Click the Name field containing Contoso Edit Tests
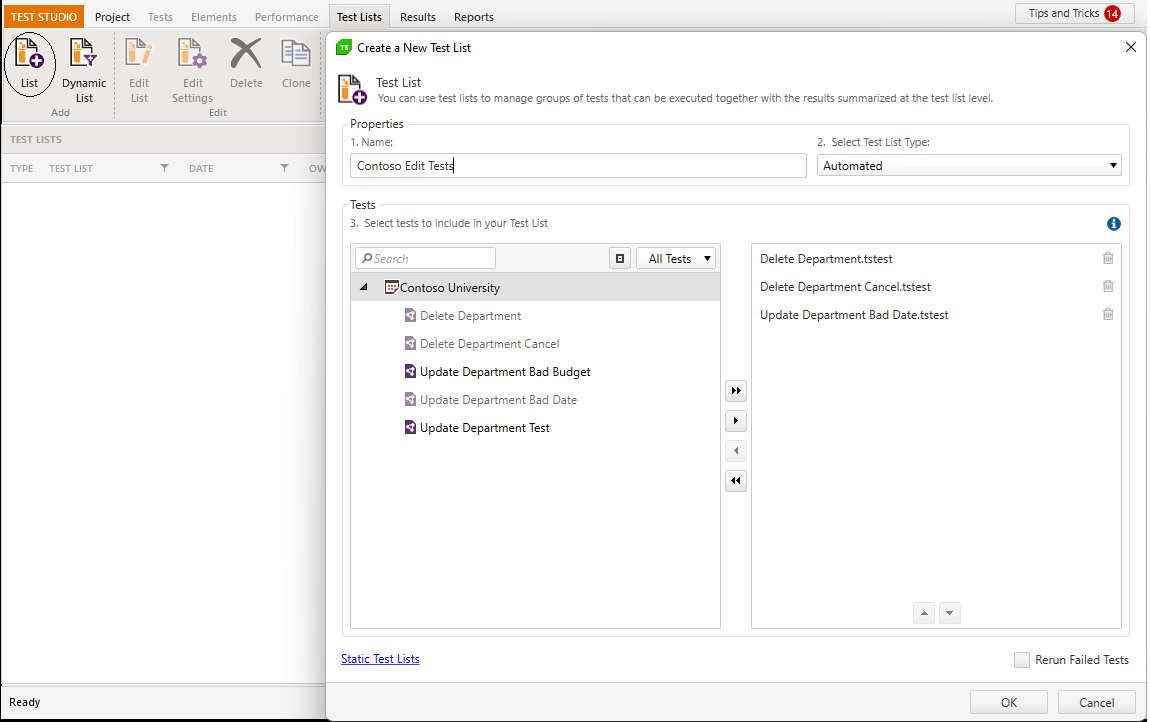This screenshot has width=1150, height=722. [x=578, y=165]
